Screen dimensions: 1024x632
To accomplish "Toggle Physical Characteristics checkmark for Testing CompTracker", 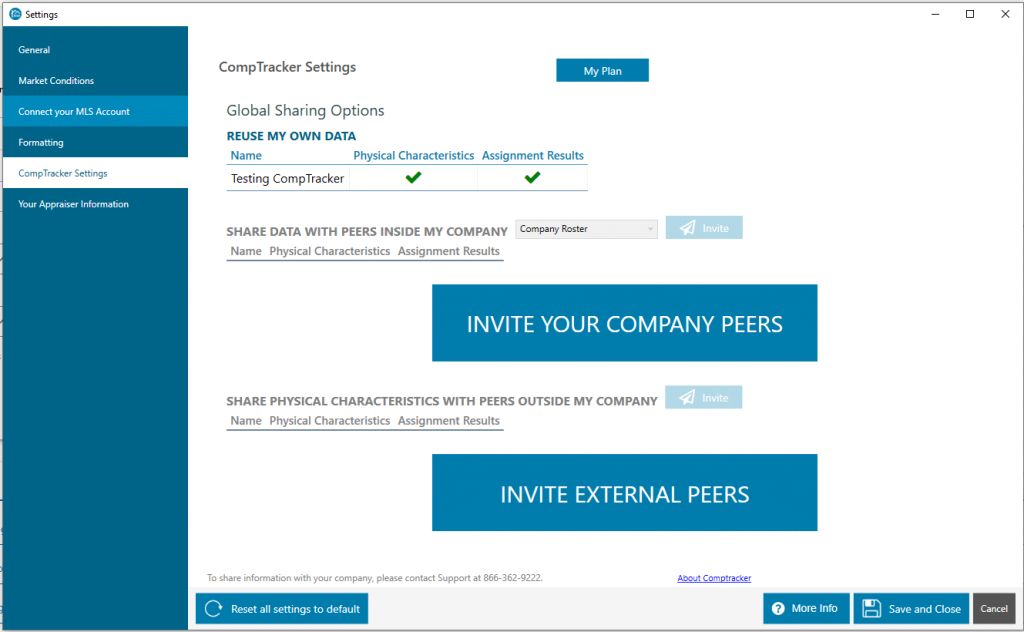I will click(413, 177).
